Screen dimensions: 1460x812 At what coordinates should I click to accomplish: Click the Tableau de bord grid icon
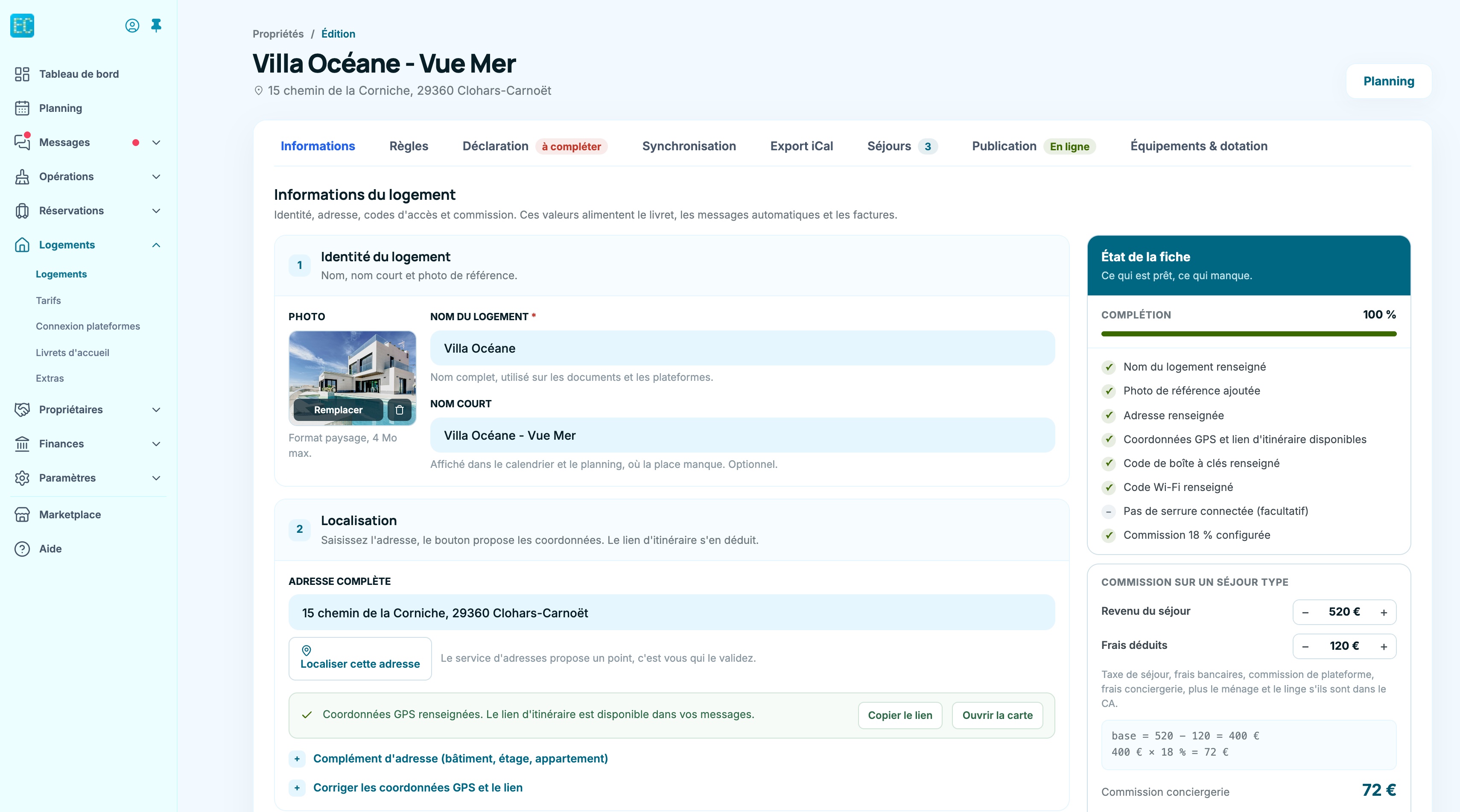(22, 74)
